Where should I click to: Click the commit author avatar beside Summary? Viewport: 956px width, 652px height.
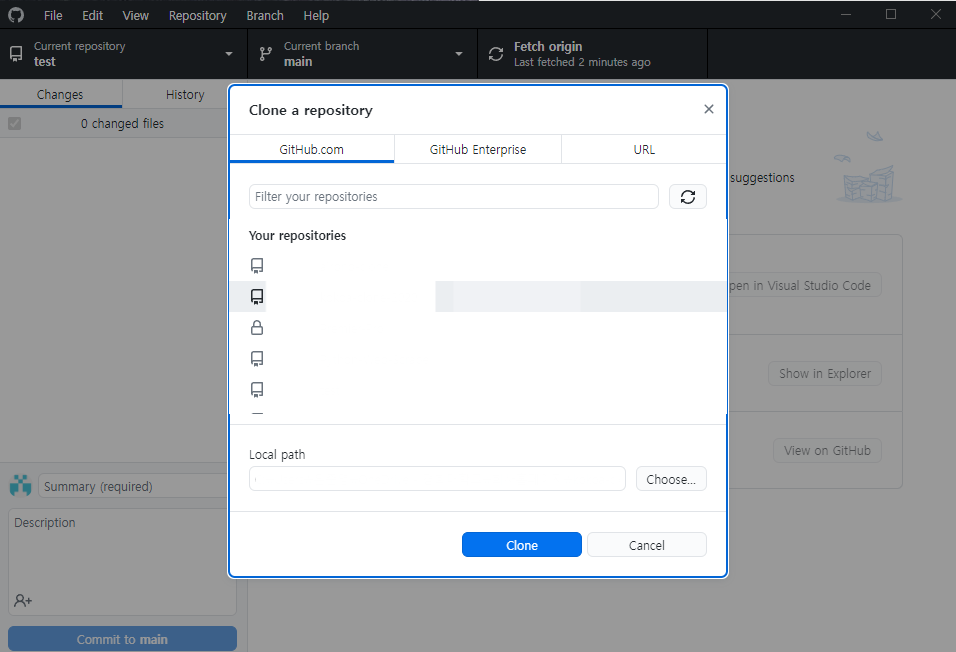tap(21, 486)
